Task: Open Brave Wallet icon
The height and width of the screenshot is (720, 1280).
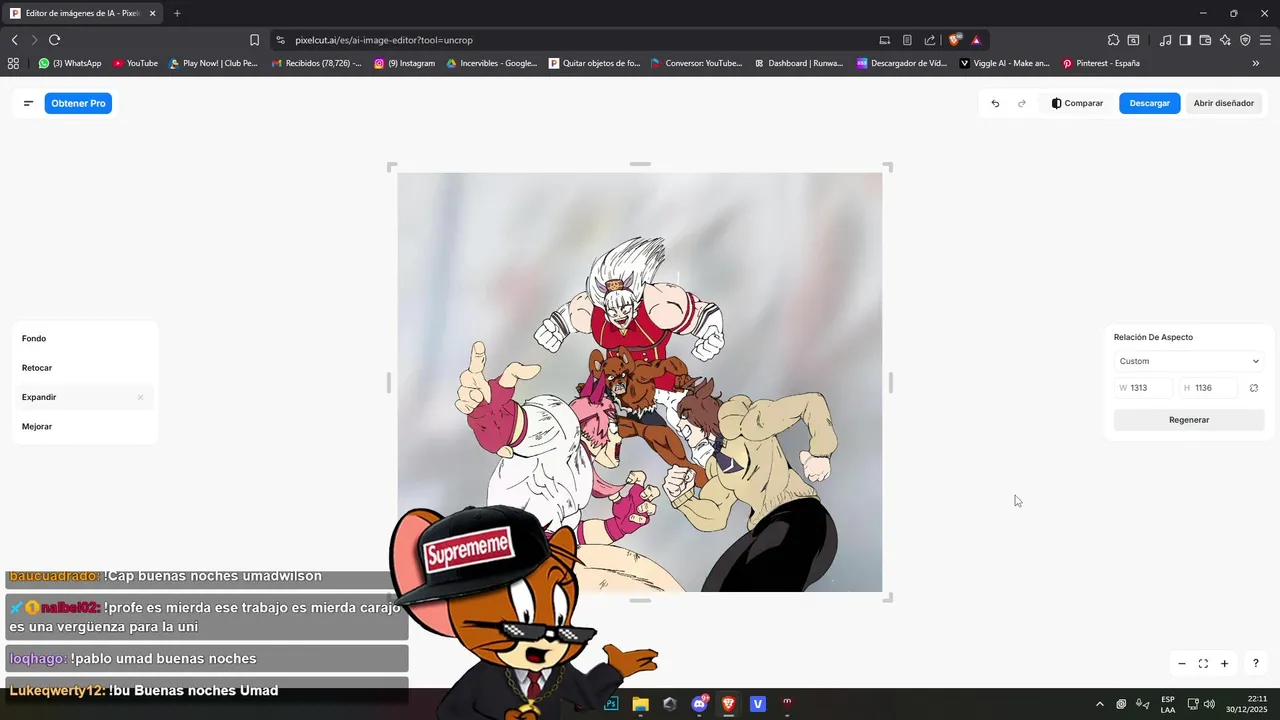Action: (1205, 40)
